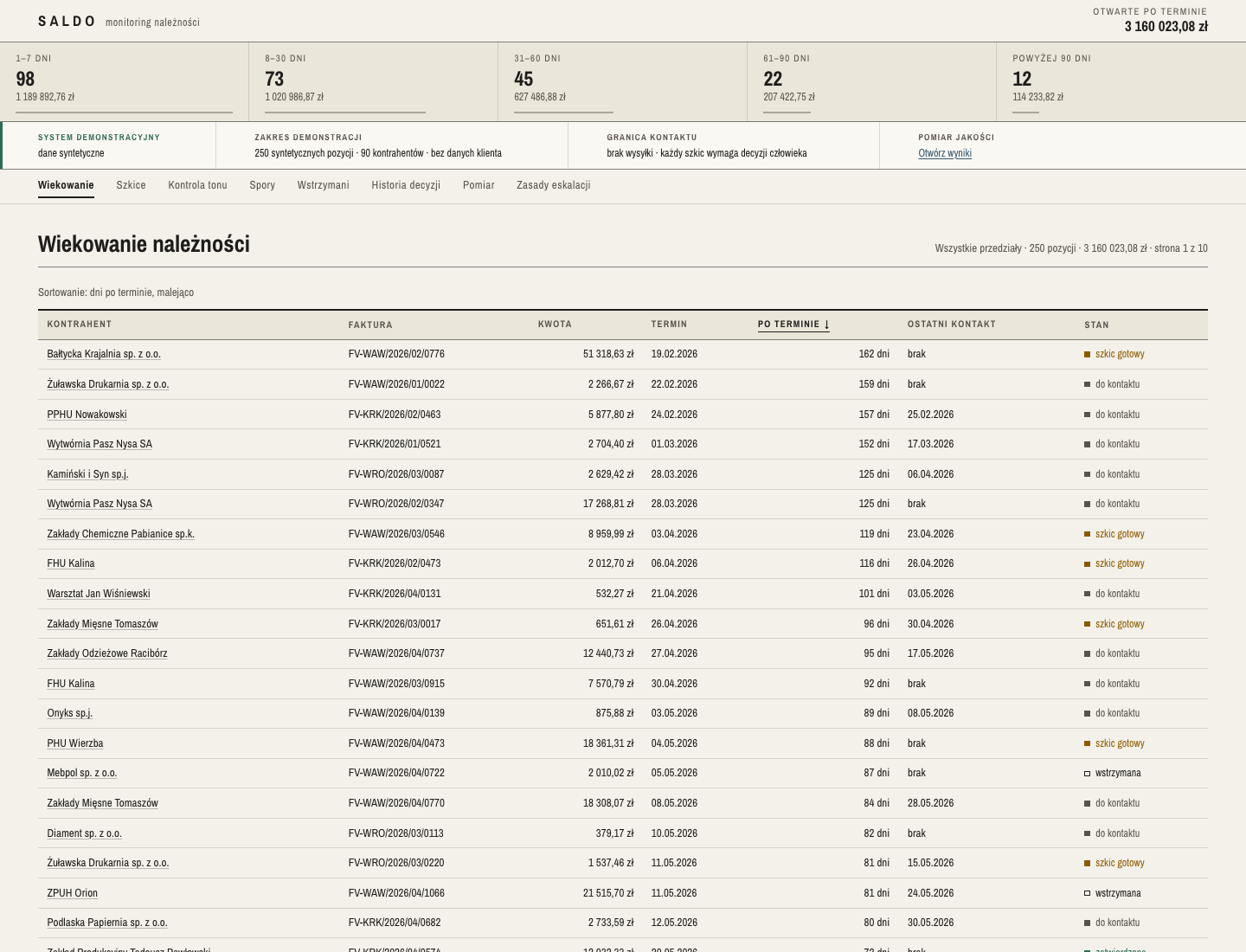Select the 8–30 dni aging bucket

click(x=374, y=82)
